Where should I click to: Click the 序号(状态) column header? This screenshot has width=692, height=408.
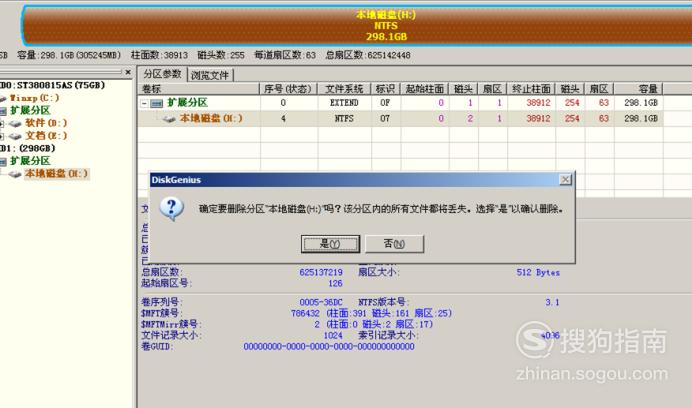pyautogui.click(x=288, y=89)
